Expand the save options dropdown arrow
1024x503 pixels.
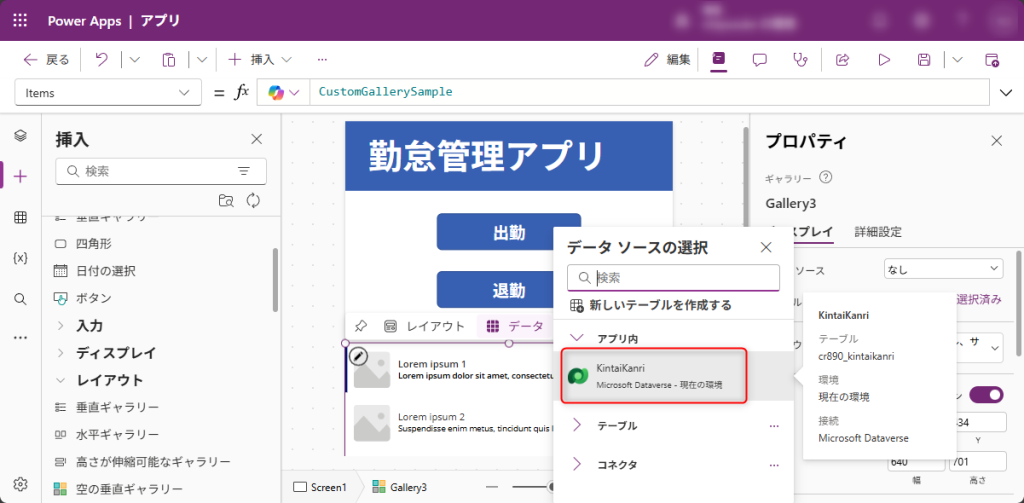tap(957, 59)
